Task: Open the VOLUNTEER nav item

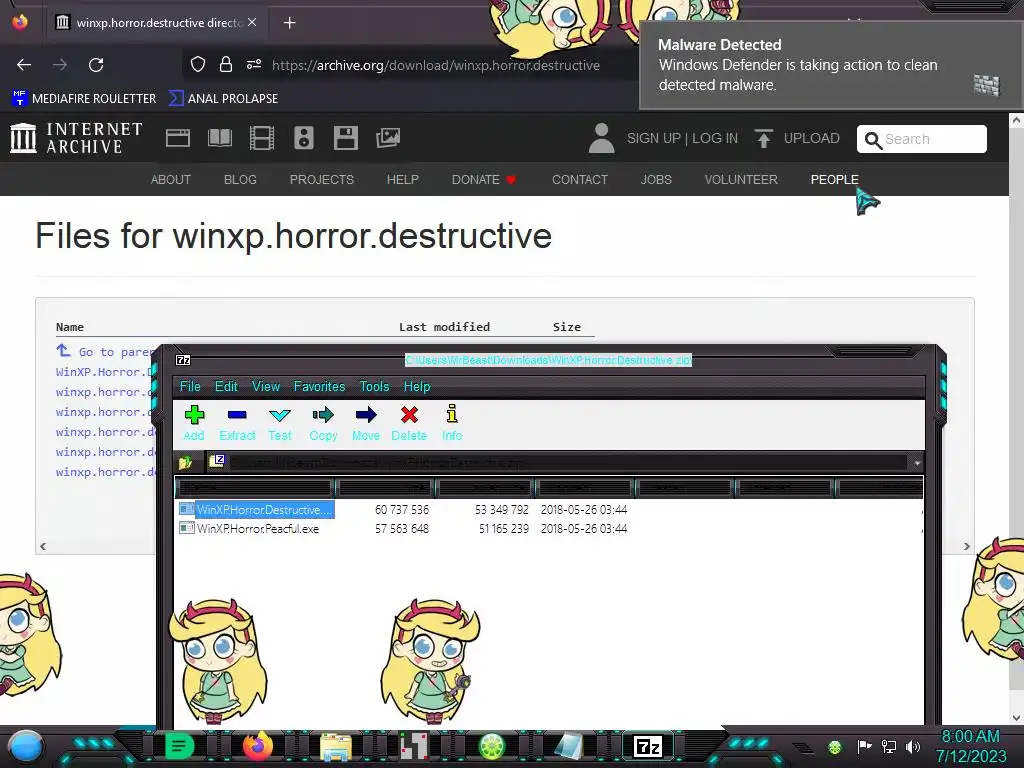Action: [x=741, y=180]
